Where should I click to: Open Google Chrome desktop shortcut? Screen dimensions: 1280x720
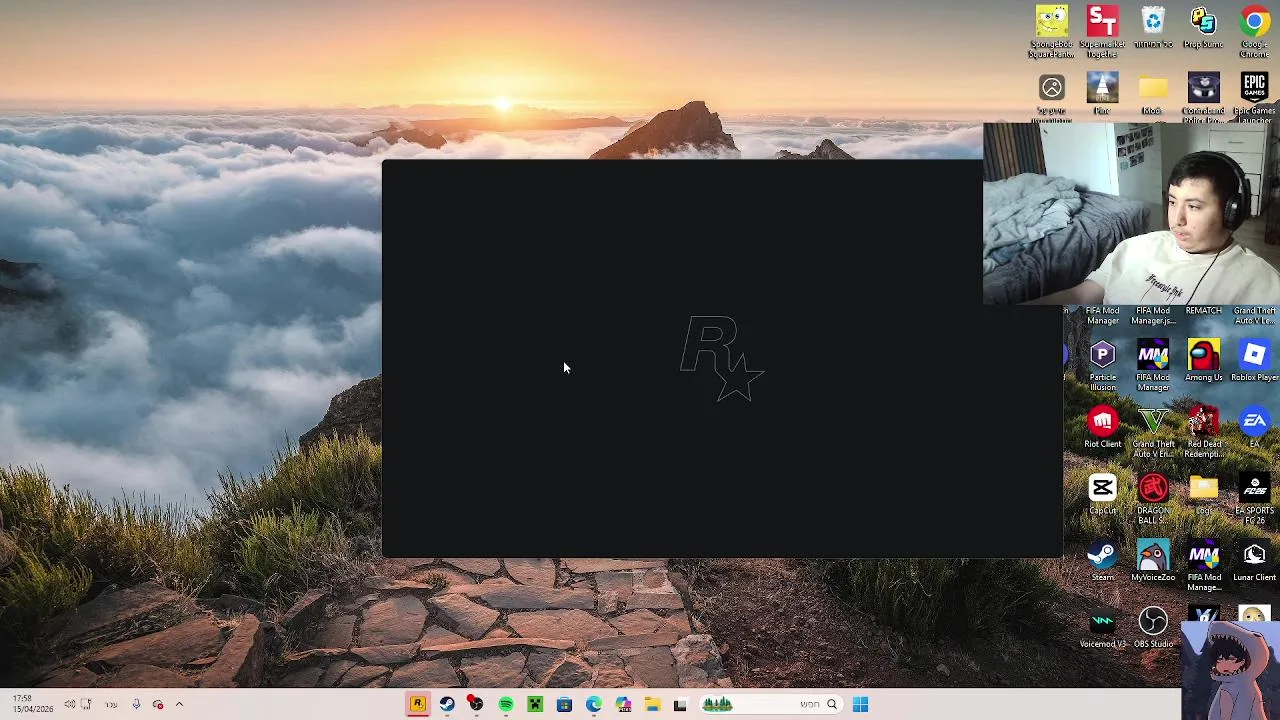point(1254,32)
